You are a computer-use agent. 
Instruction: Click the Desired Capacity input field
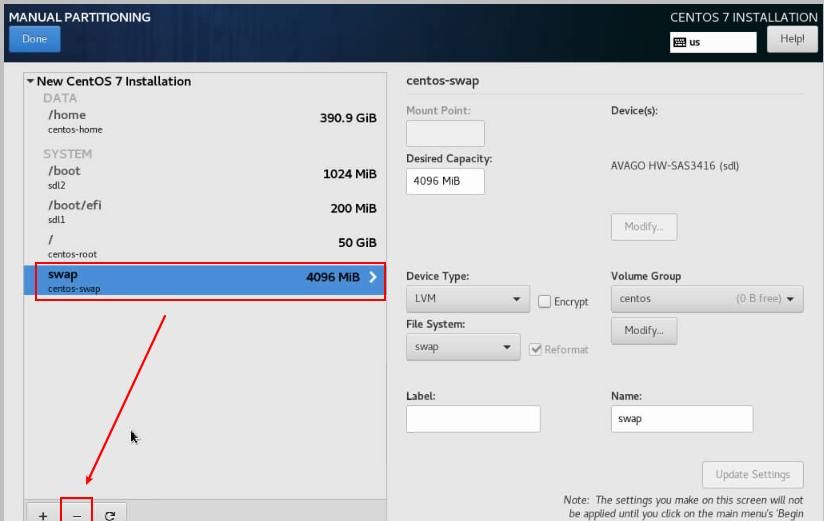coord(445,182)
